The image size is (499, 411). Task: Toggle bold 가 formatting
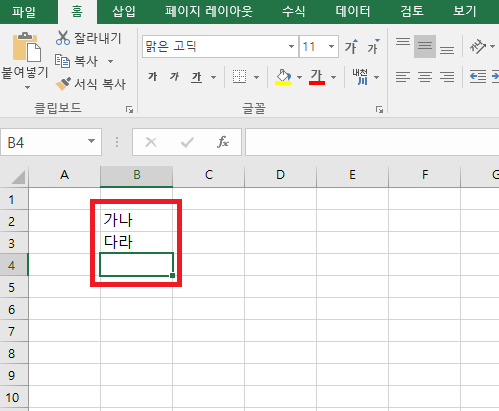153,77
